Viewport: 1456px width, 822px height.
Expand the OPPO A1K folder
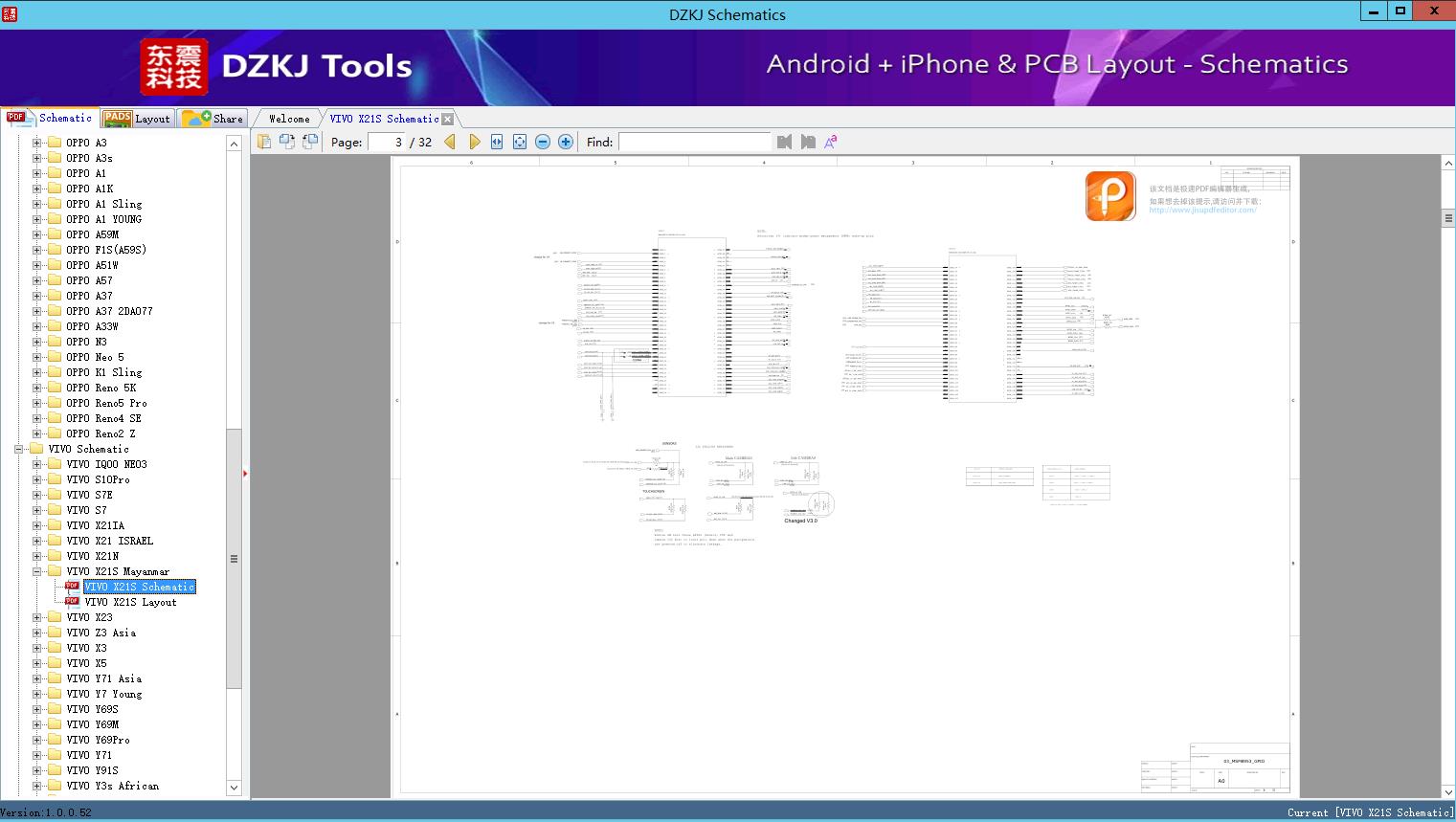pyautogui.click(x=37, y=189)
